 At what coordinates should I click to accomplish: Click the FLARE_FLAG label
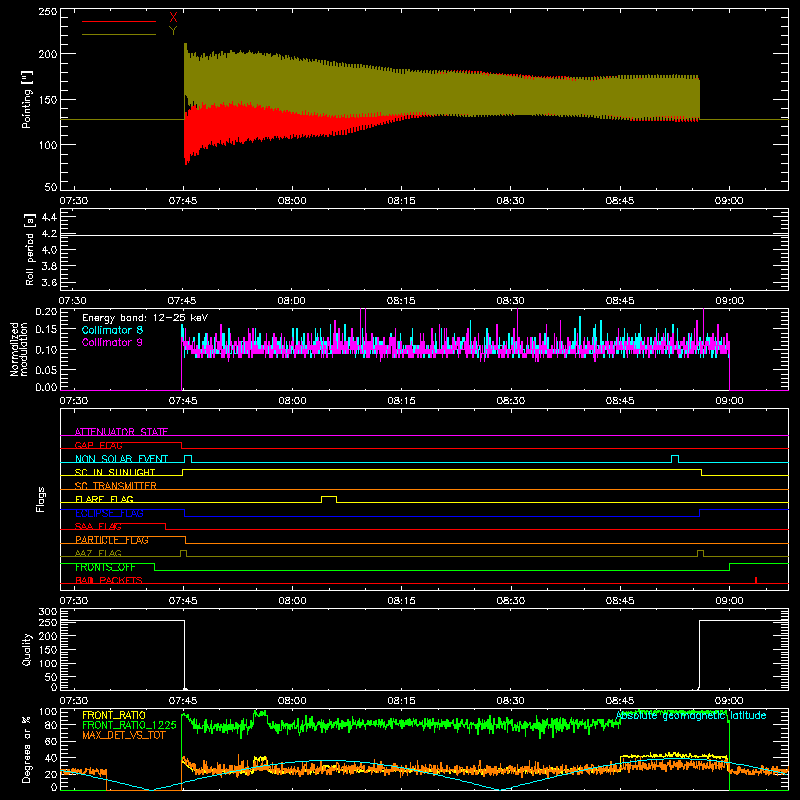[104, 499]
